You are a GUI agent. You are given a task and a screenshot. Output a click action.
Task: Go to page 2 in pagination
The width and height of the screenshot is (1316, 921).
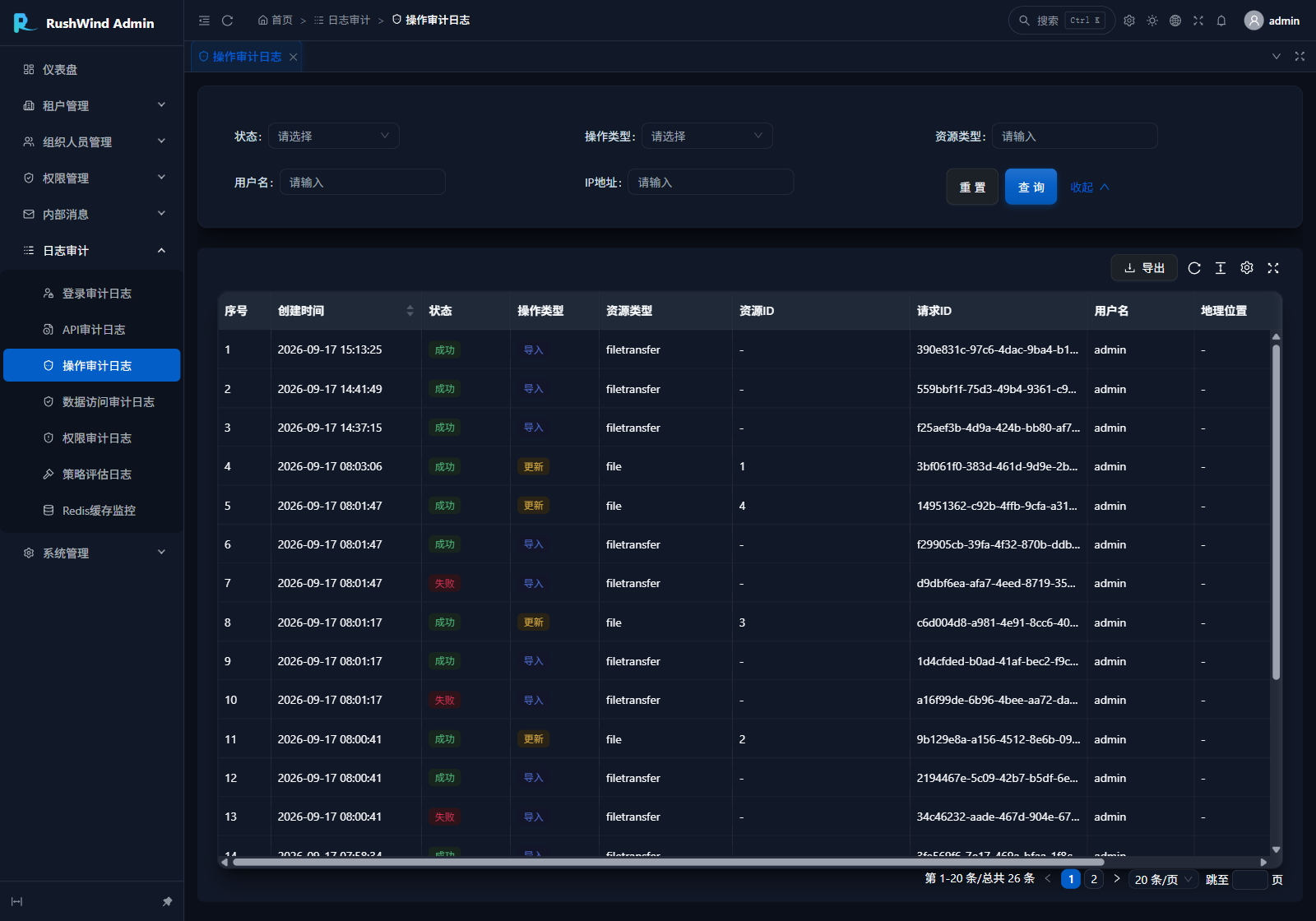coord(1094,879)
